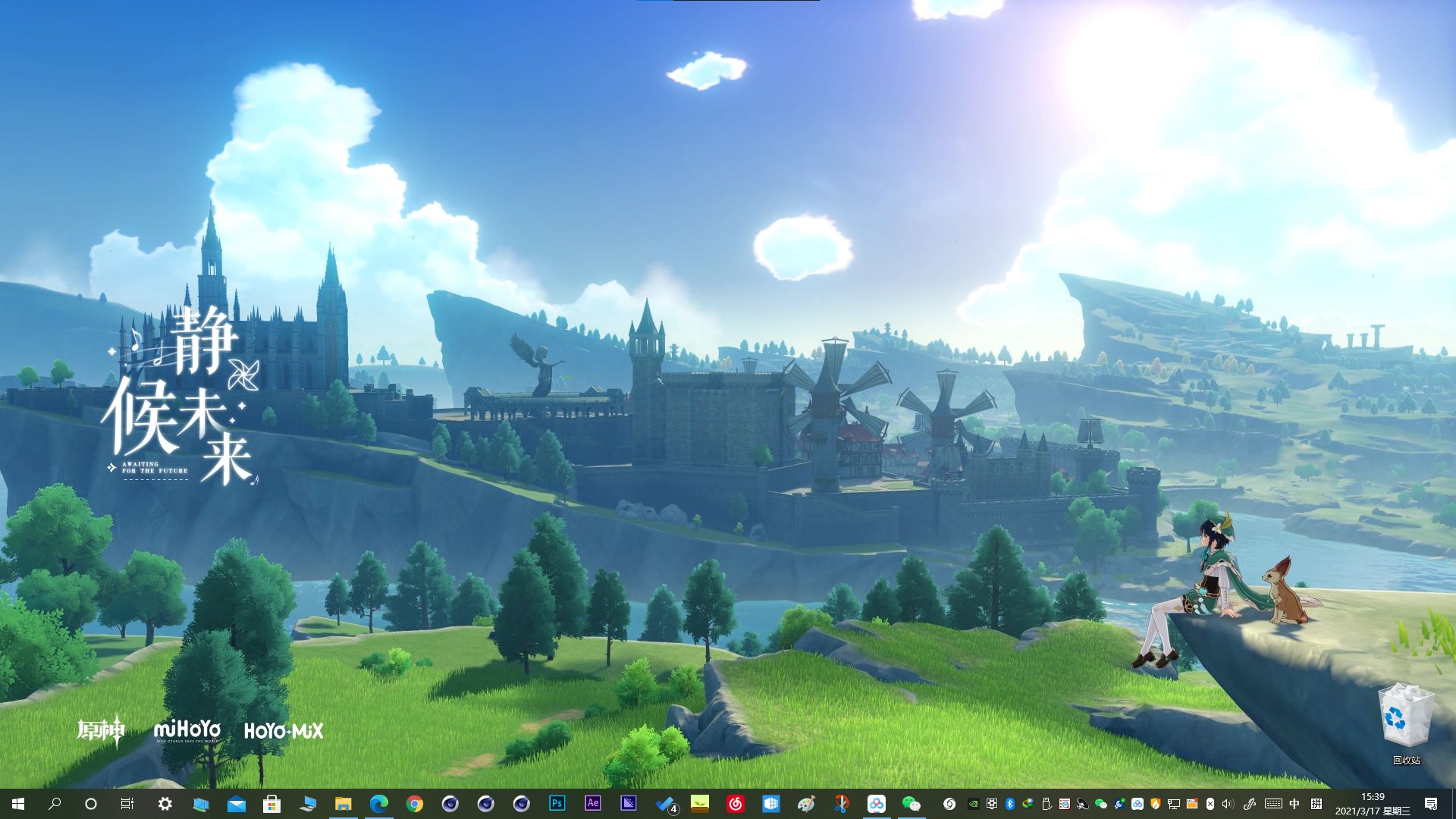Image resolution: width=1456 pixels, height=819 pixels.
Task: Launch Cortana from the taskbar circle
Action: (91, 804)
